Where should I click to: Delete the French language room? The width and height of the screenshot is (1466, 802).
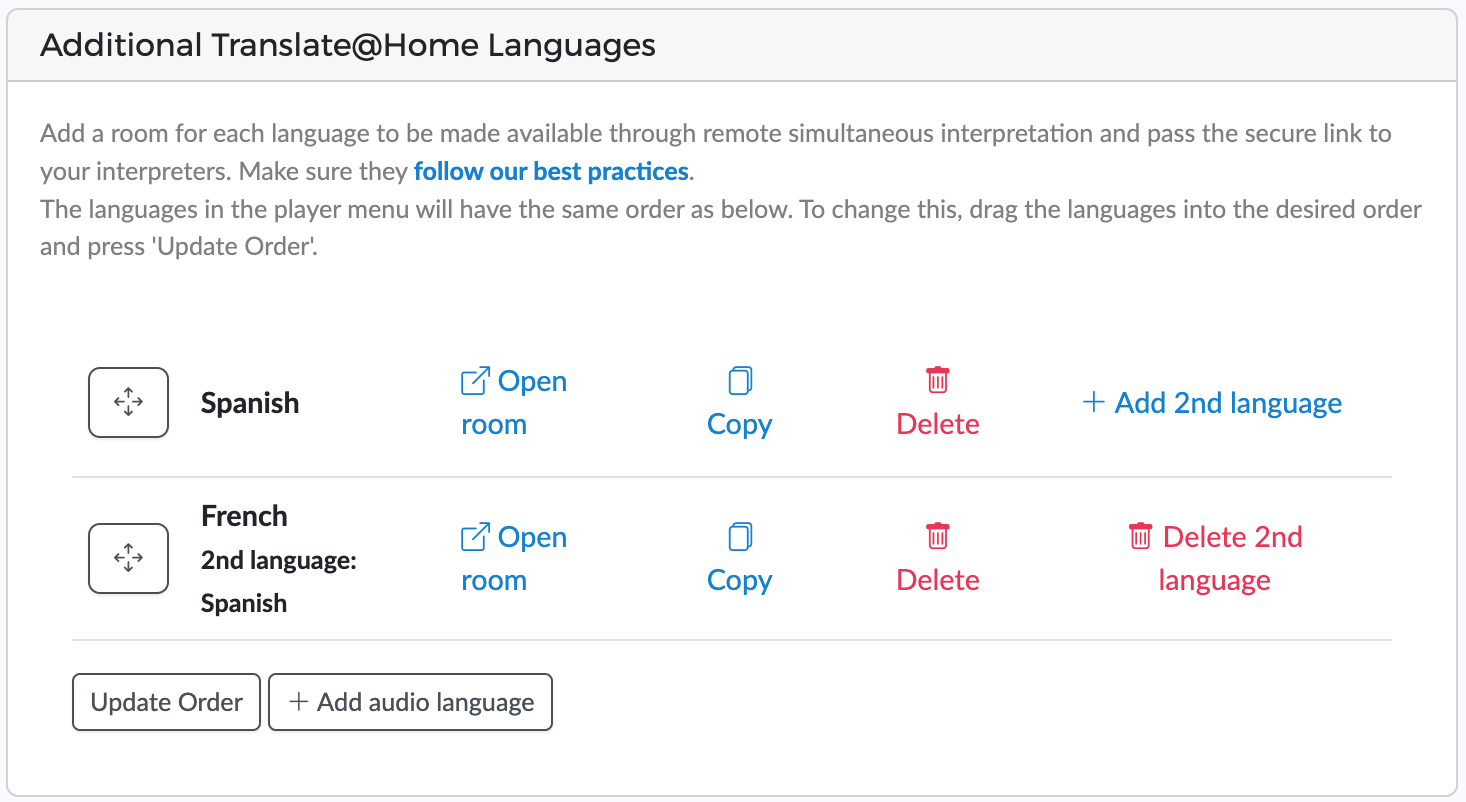(x=937, y=558)
